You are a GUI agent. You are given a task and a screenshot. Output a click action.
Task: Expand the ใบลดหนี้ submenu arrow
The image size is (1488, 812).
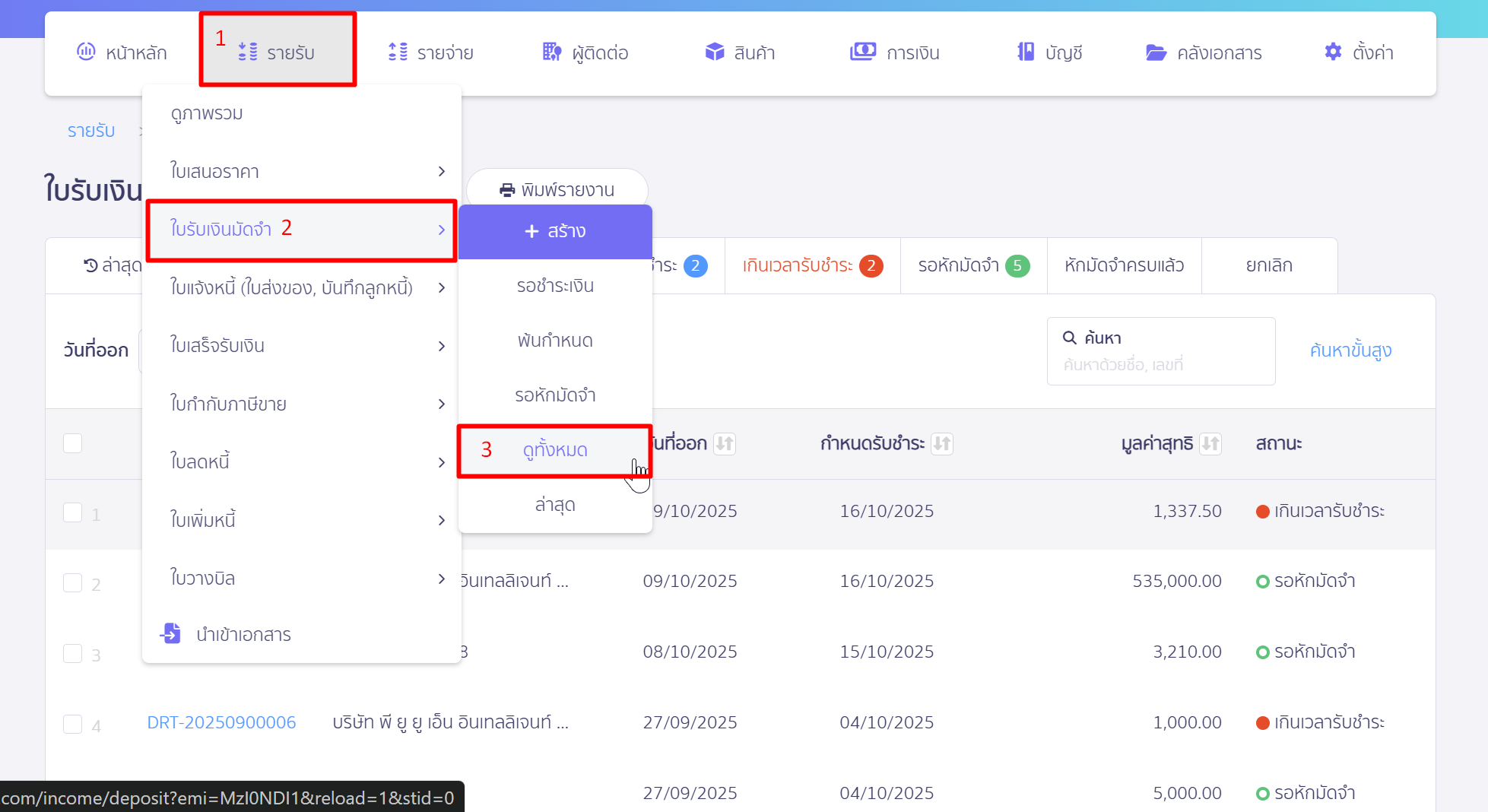[441, 462]
